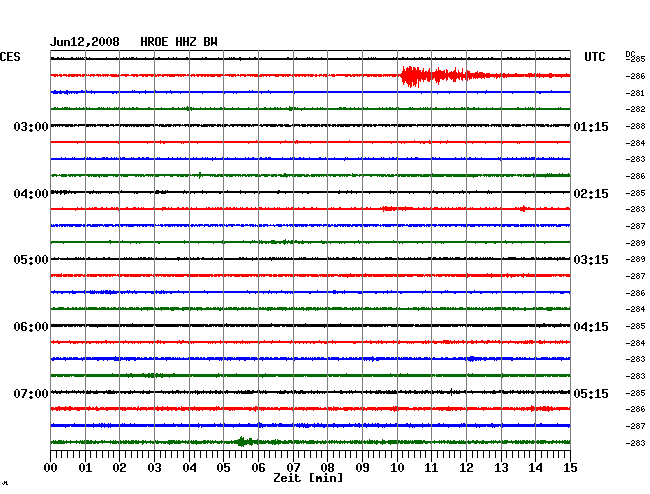Image resolution: width=650 pixels, height=494 pixels.
Task: Click the 01:15 UTC time label
Action: [x=591, y=126]
